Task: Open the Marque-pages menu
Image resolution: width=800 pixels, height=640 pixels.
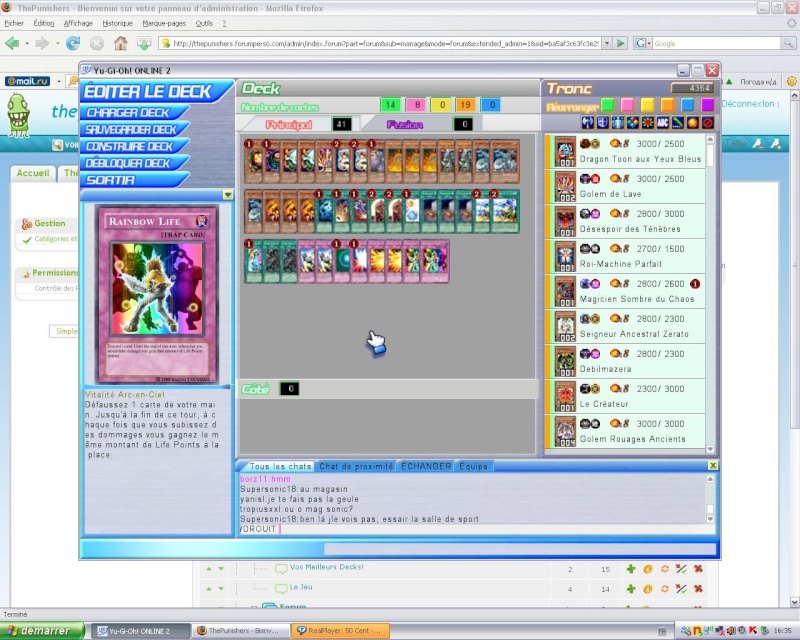Action: pos(164,23)
